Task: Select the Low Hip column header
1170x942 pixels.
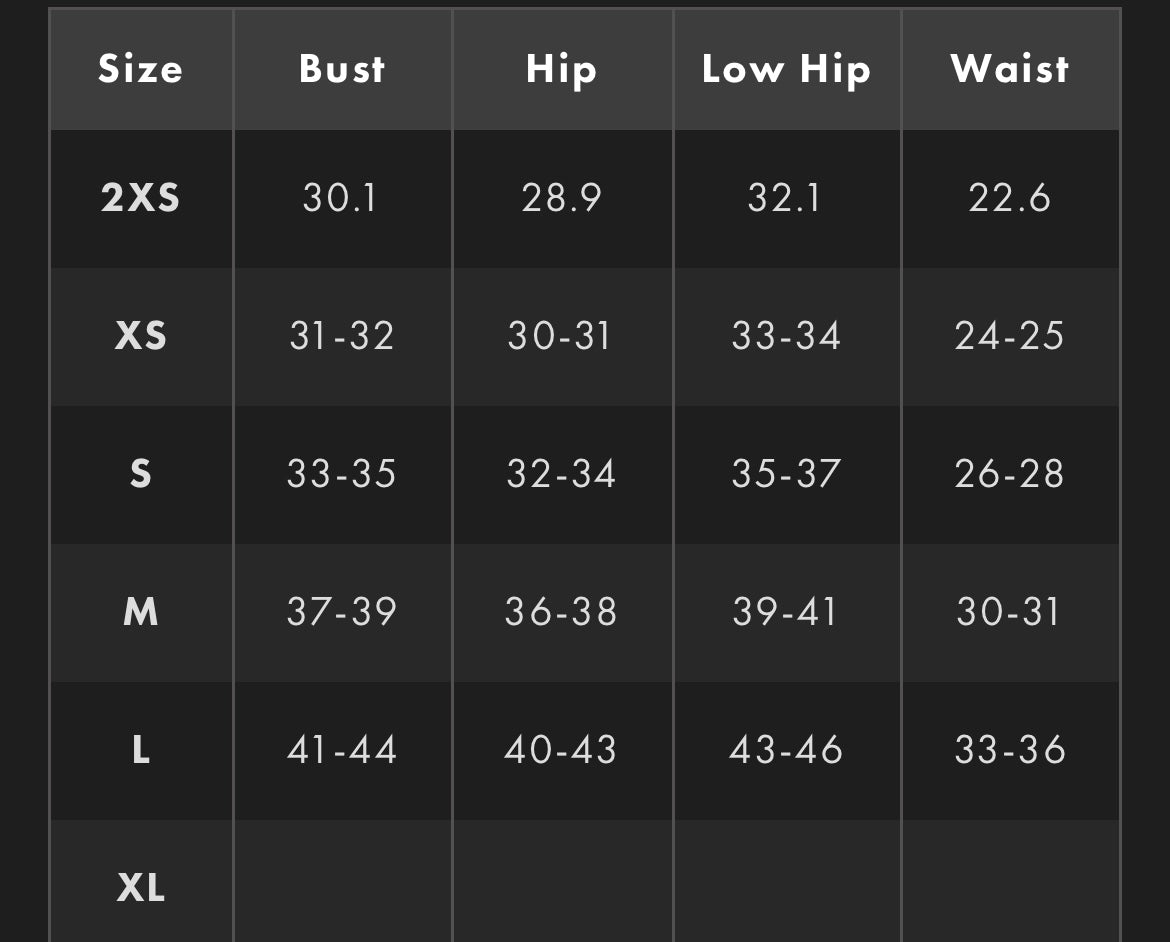Action: pyautogui.click(x=786, y=70)
